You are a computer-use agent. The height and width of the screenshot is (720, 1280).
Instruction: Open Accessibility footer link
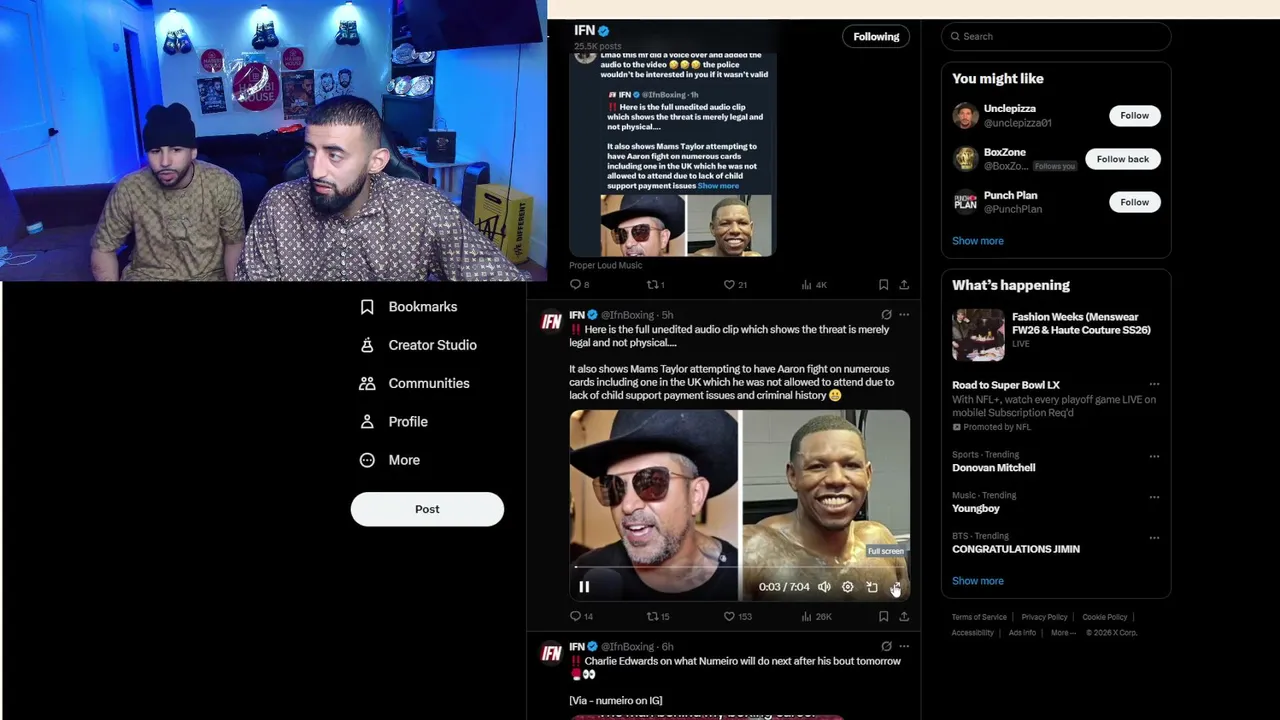pyautogui.click(x=973, y=633)
